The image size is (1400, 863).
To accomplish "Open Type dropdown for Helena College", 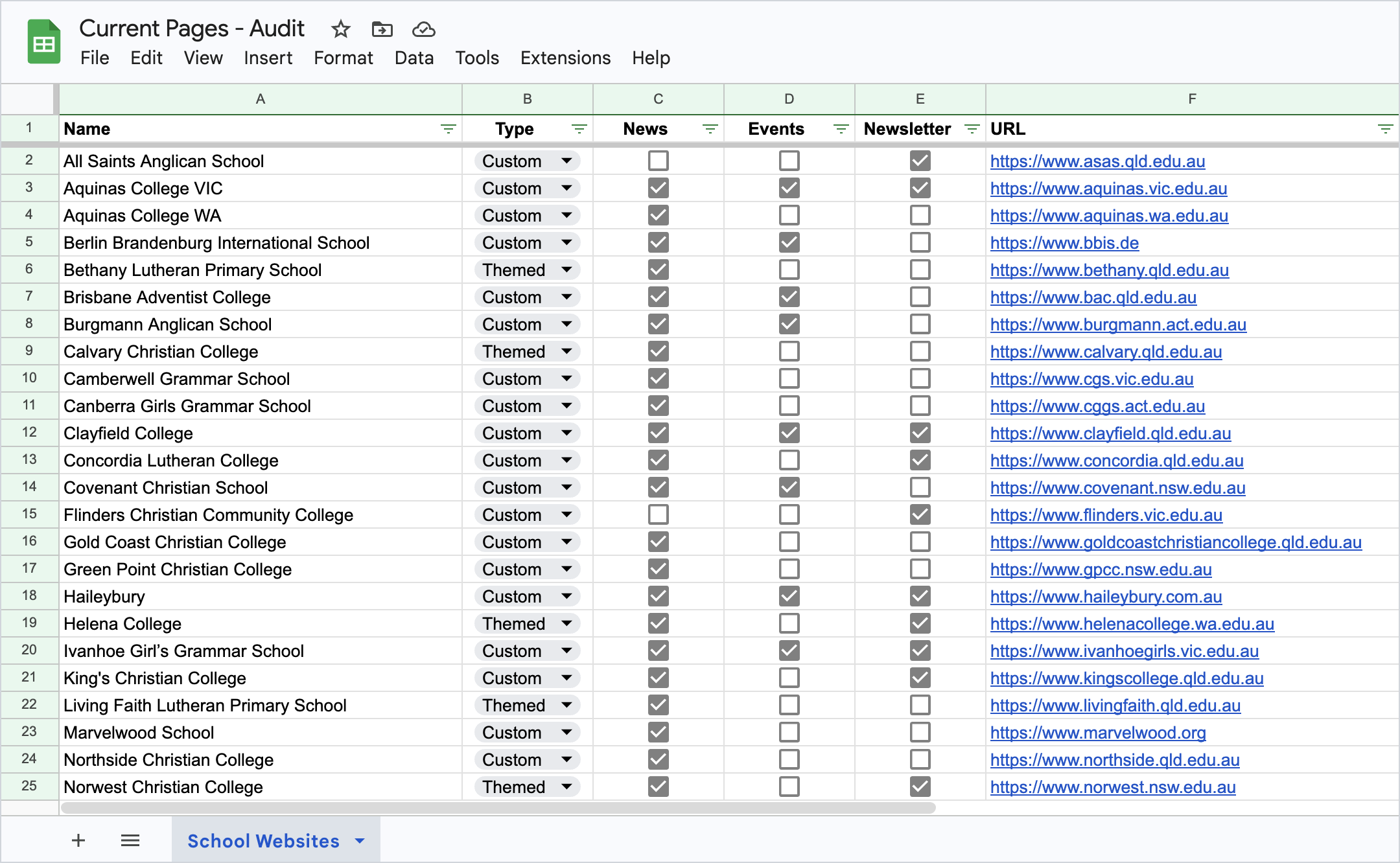I will (x=566, y=623).
